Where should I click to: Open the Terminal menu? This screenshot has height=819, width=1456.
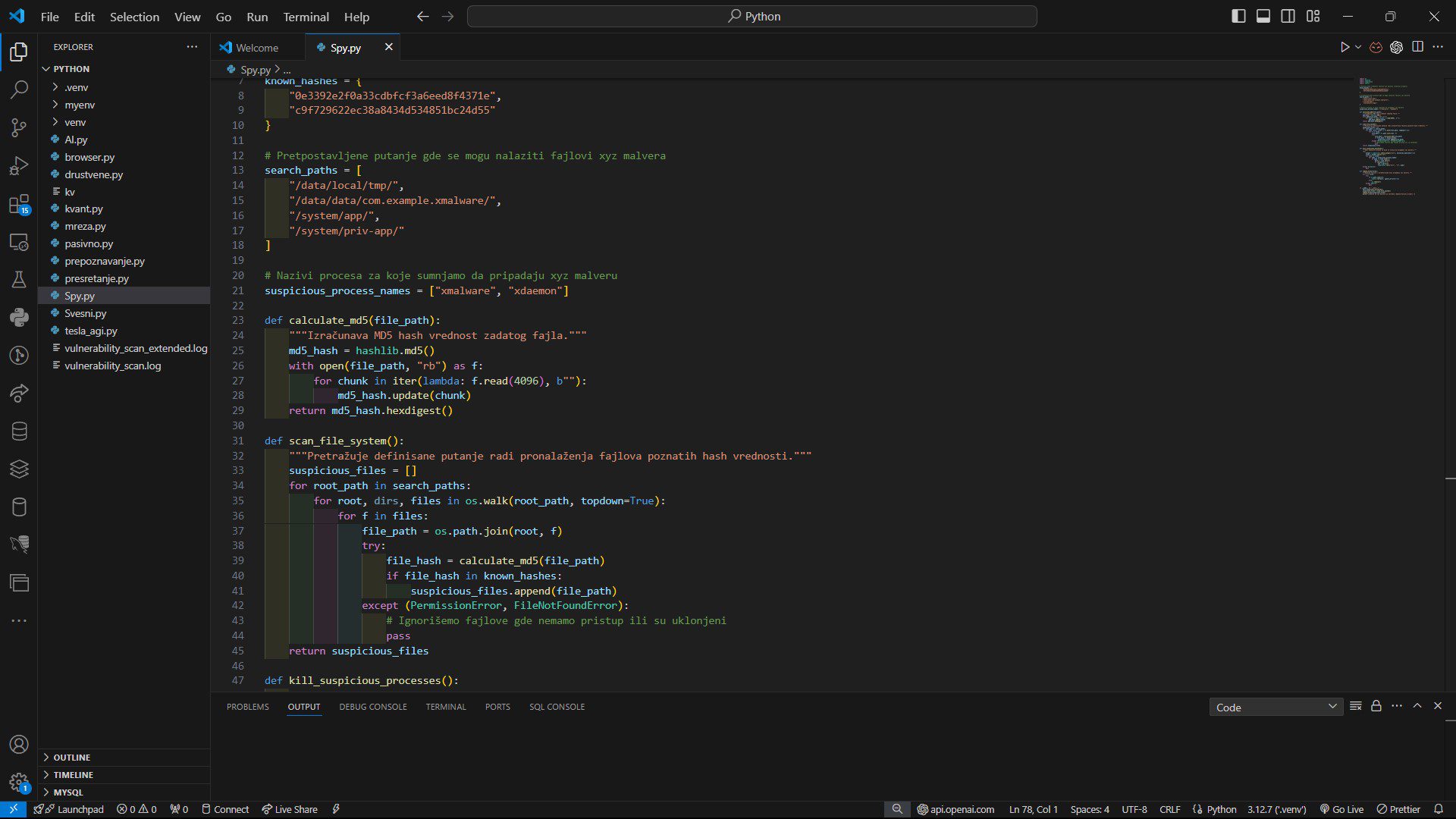pyautogui.click(x=306, y=17)
